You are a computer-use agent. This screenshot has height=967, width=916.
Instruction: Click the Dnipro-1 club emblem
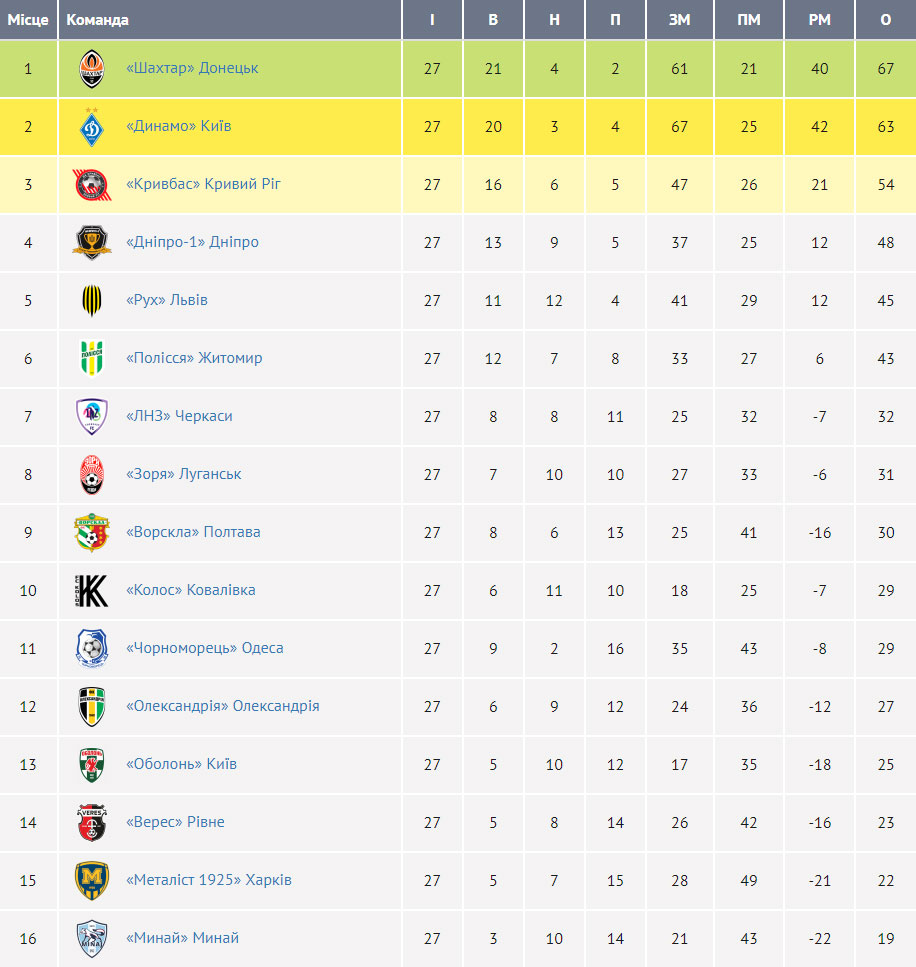pyautogui.click(x=92, y=242)
